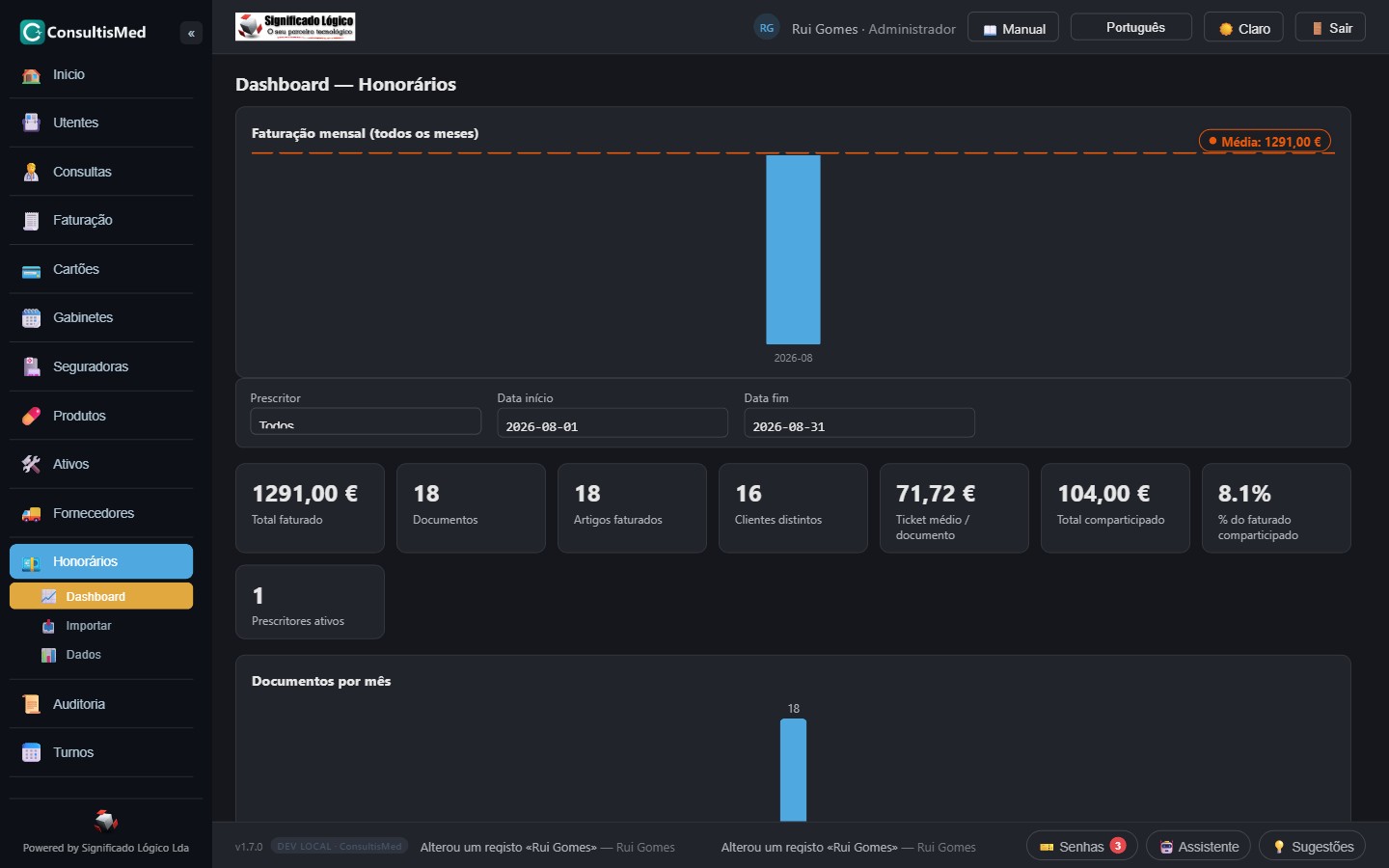Click the Dashboard chart icon in submenu
The height and width of the screenshot is (868, 1389).
point(48,597)
